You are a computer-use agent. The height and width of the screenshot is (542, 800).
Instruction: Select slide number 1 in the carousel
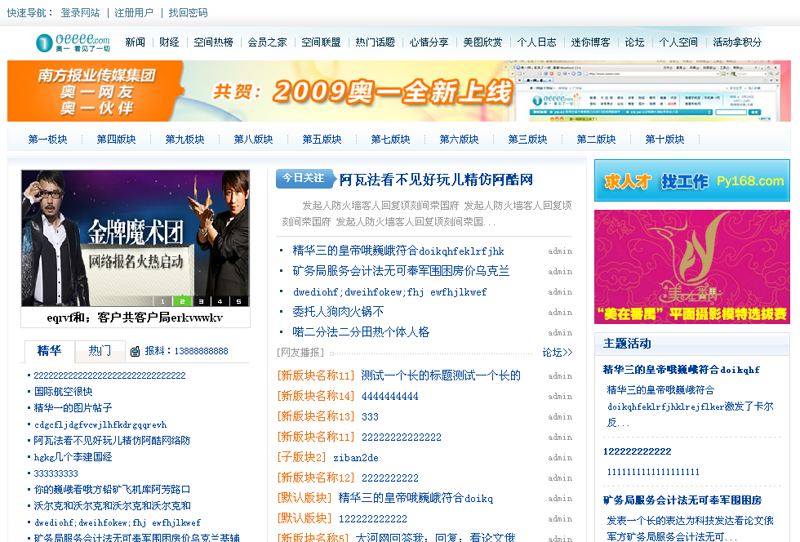pos(163,302)
